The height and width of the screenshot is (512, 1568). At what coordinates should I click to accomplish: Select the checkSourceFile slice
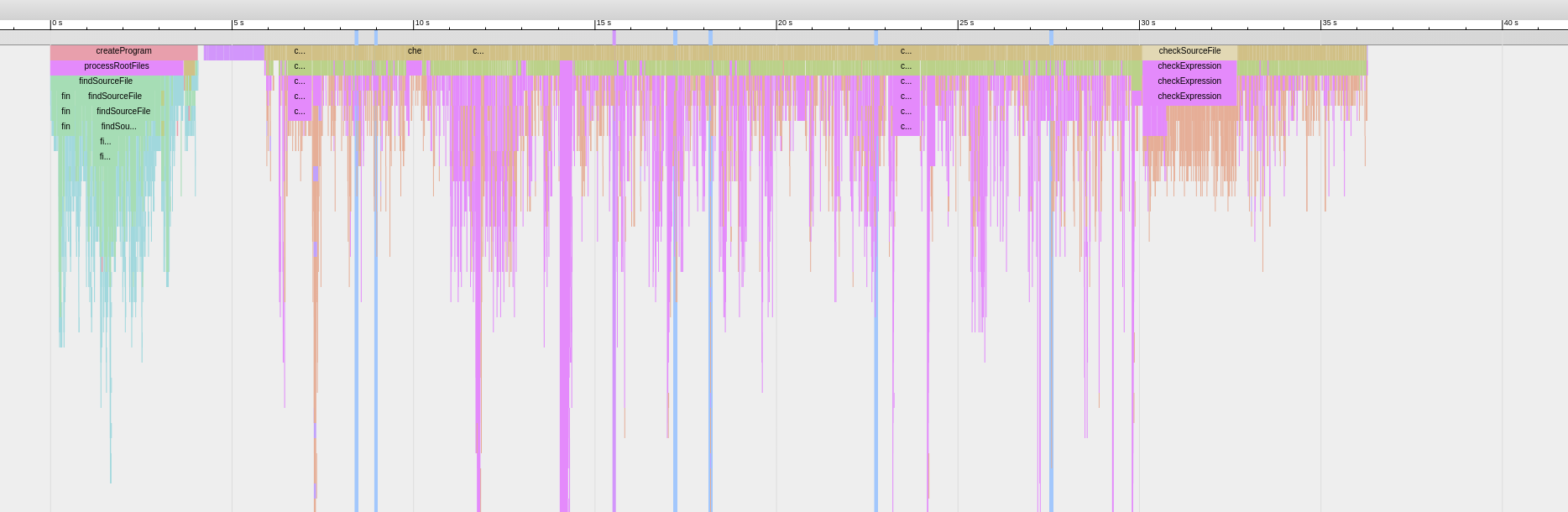point(1189,52)
